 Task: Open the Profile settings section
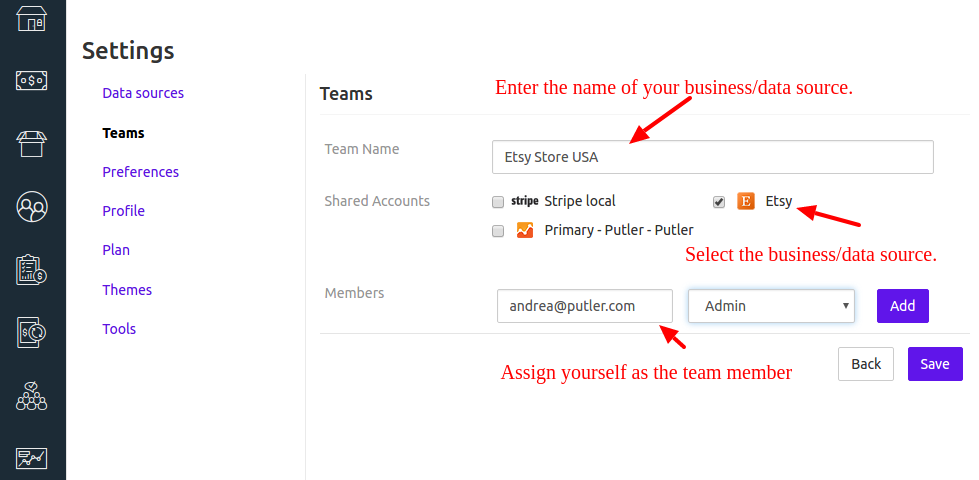124,211
